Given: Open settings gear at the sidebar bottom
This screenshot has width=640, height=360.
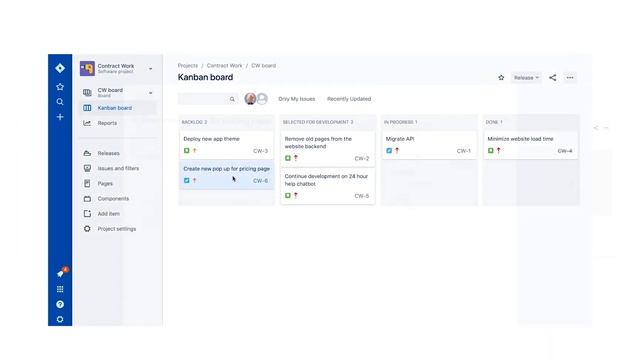Looking at the screenshot, I should tap(60, 319).
